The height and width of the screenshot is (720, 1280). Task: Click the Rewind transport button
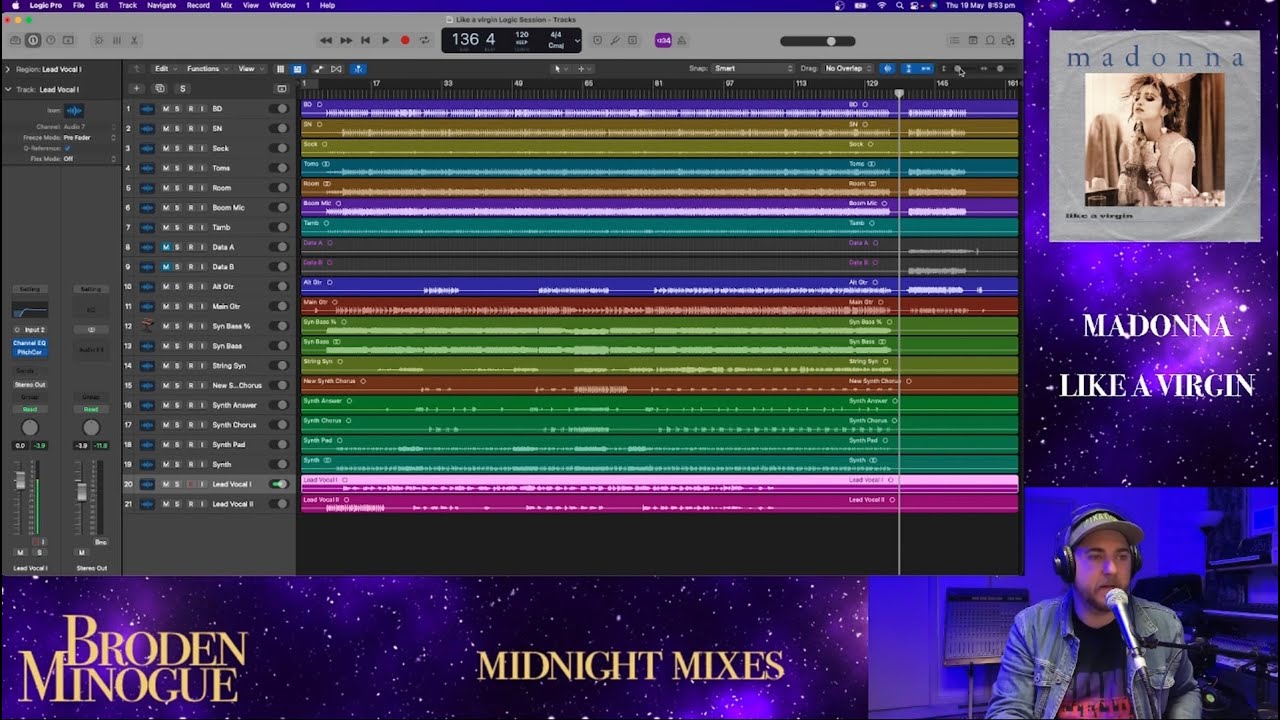pos(326,40)
